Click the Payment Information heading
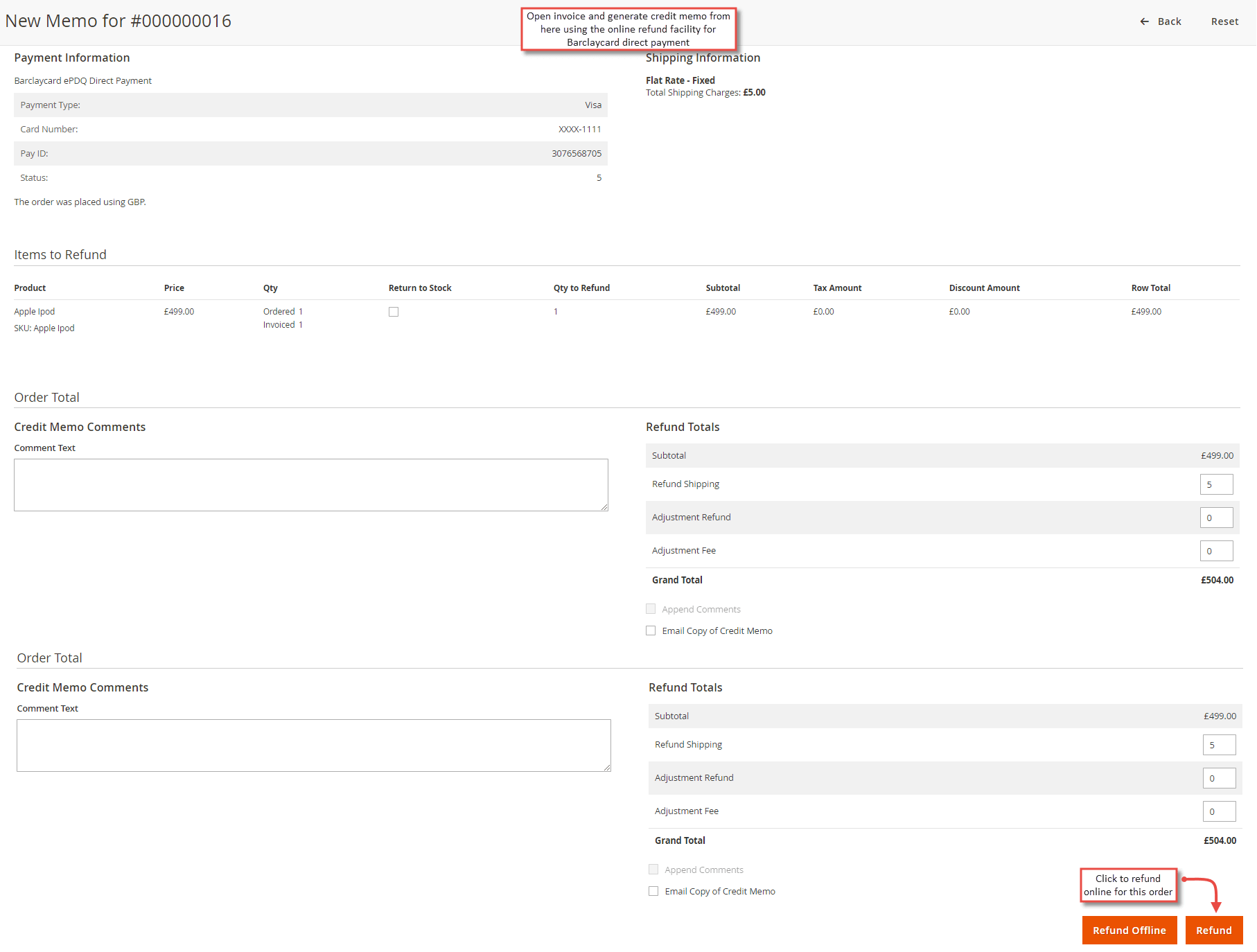 pos(72,58)
